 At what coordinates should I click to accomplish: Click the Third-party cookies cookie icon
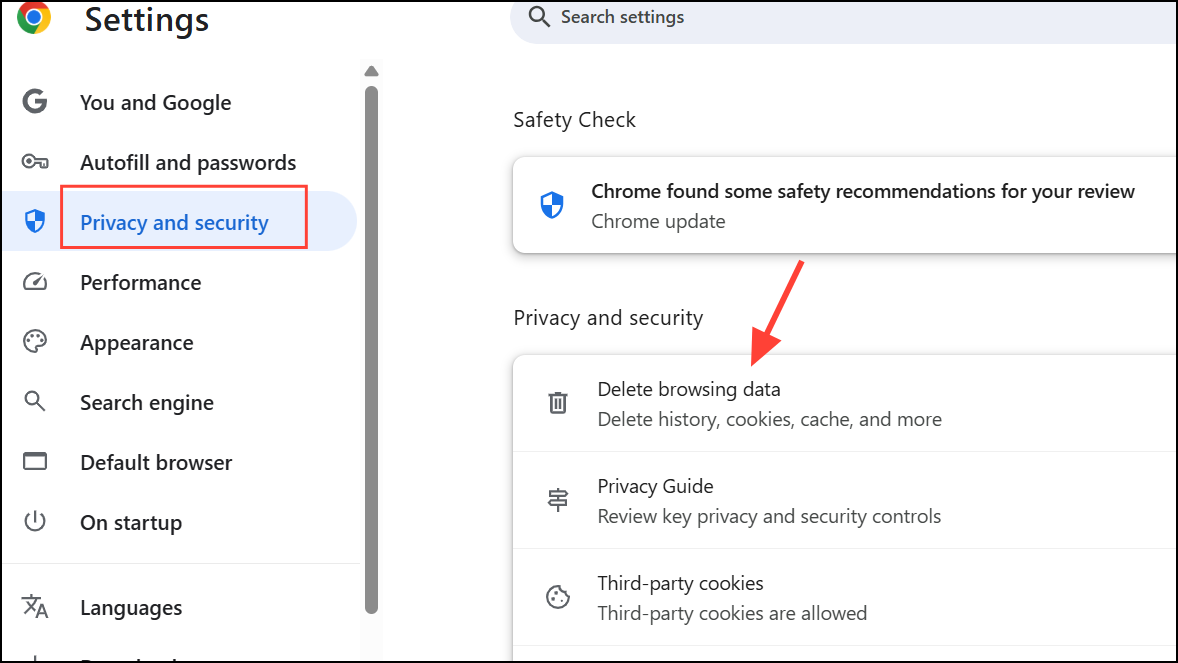pyautogui.click(x=557, y=597)
